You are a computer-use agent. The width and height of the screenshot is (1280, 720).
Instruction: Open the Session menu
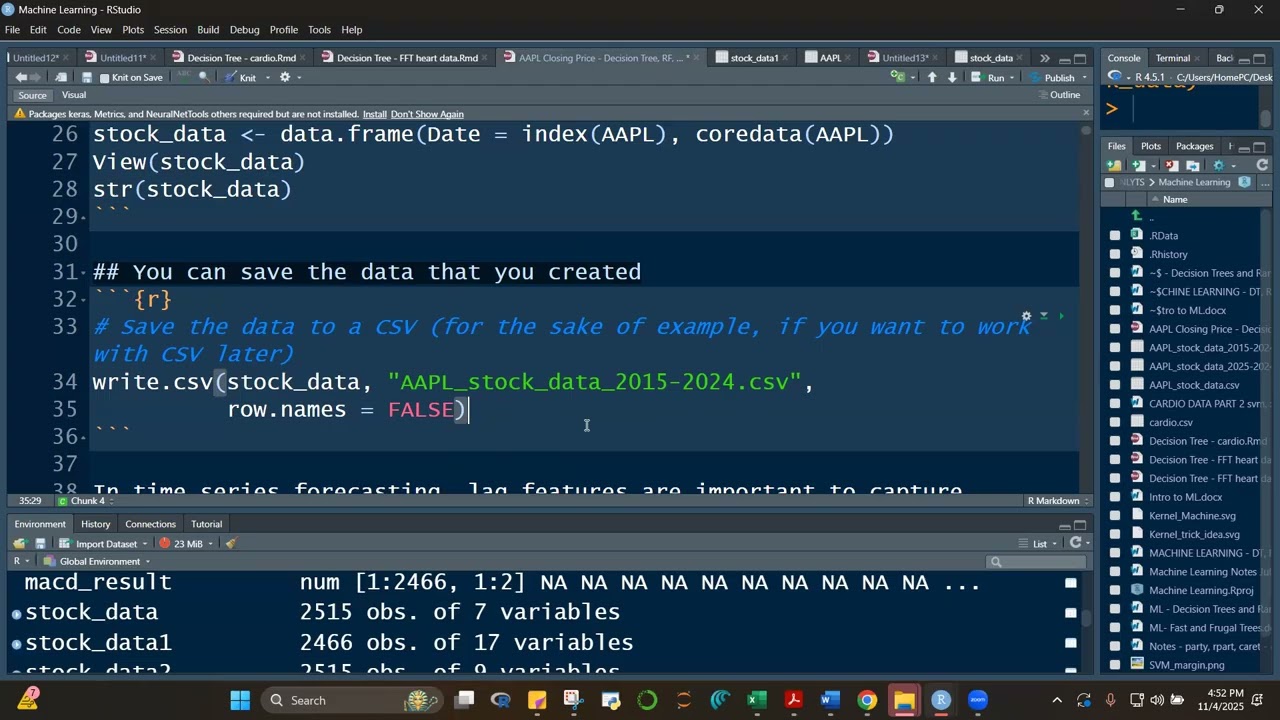[x=170, y=30]
